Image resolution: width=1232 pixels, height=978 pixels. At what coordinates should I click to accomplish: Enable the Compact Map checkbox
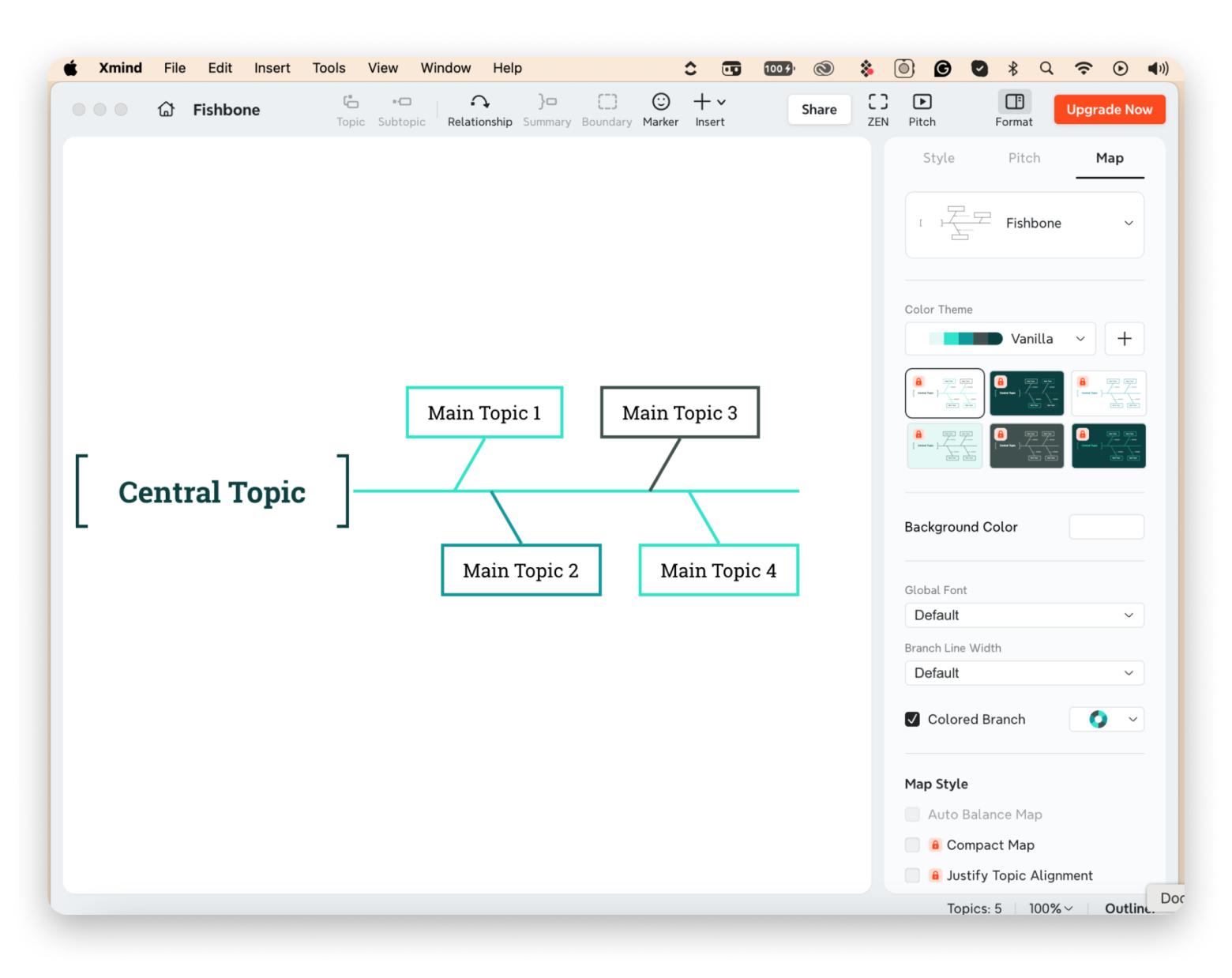coord(912,844)
